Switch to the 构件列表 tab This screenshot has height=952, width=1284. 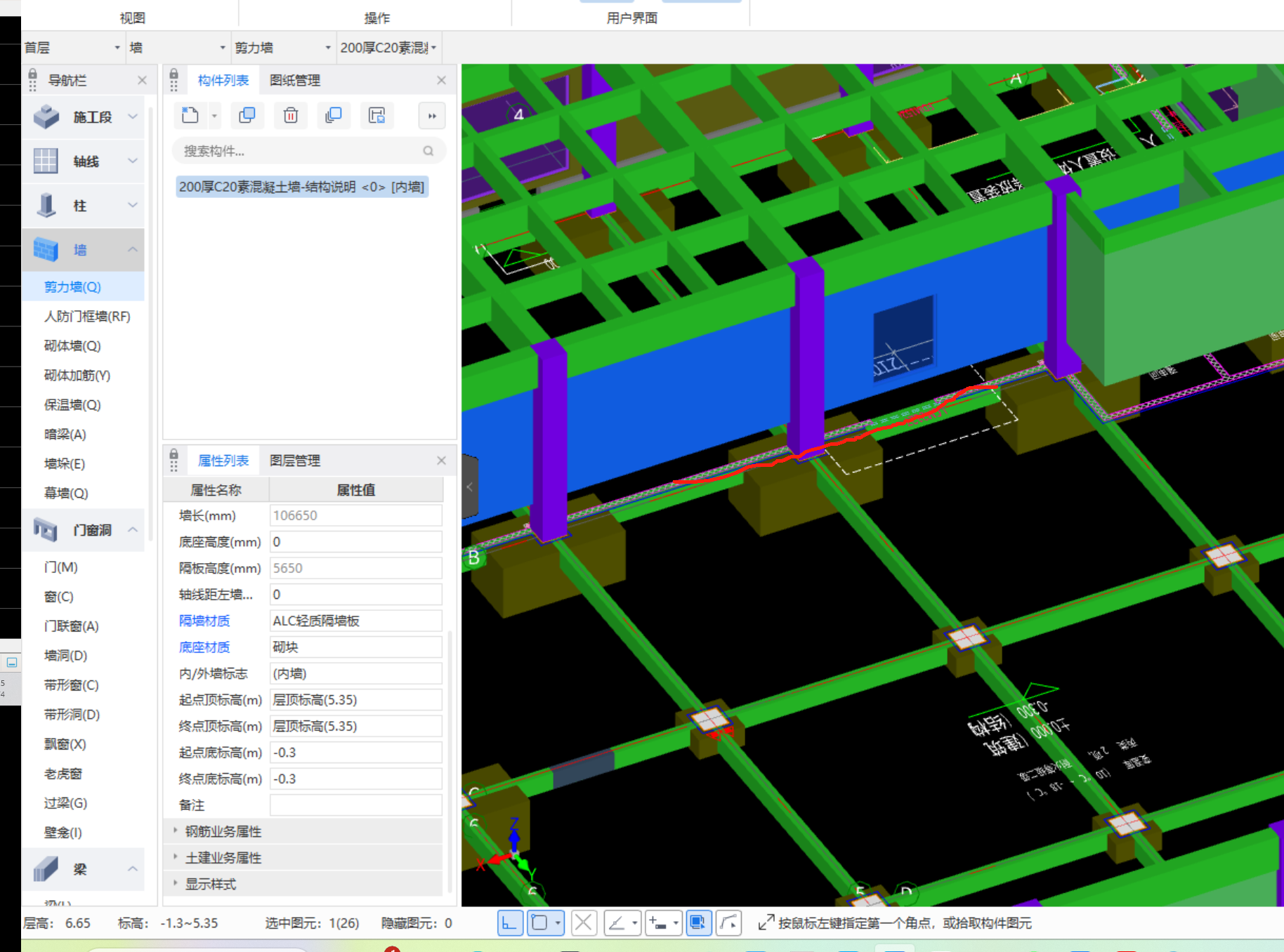tap(223, 80)
